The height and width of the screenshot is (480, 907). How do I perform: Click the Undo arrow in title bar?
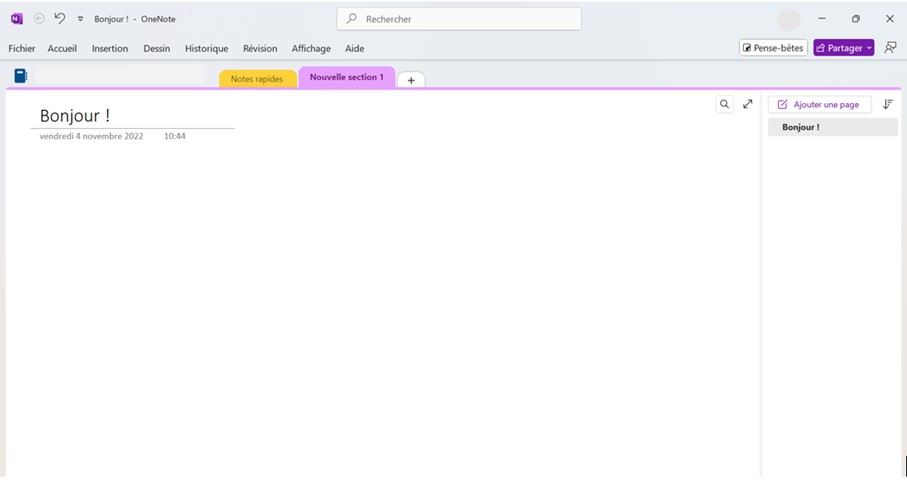tap(60, 18)
